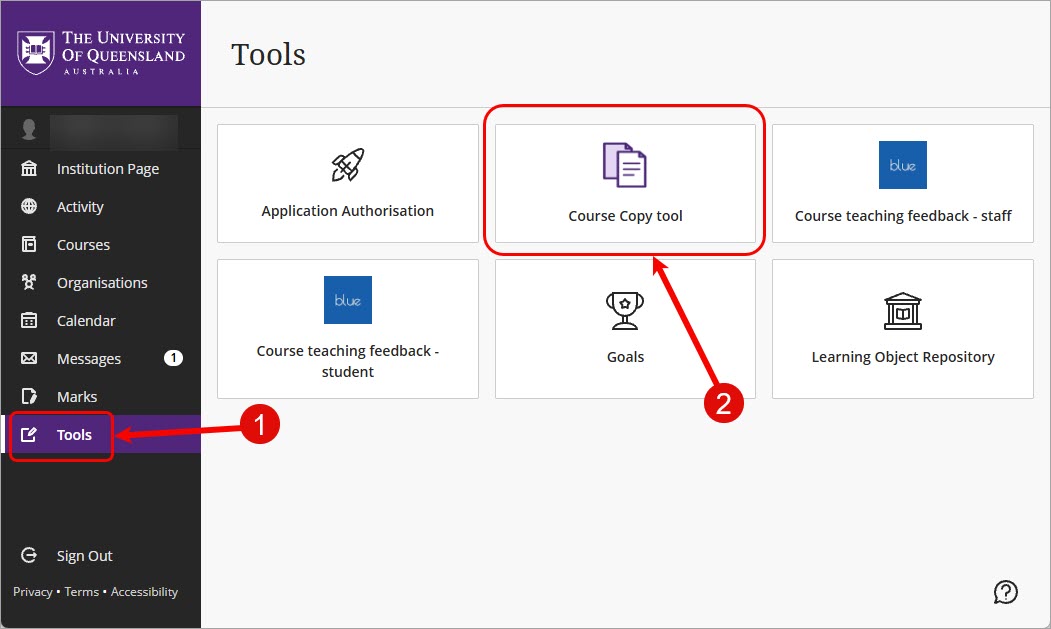Click the Application Authorisation rocket icon
Image resolution: width=1051 pixels, height=629 pixels.
tap(347, 165)
